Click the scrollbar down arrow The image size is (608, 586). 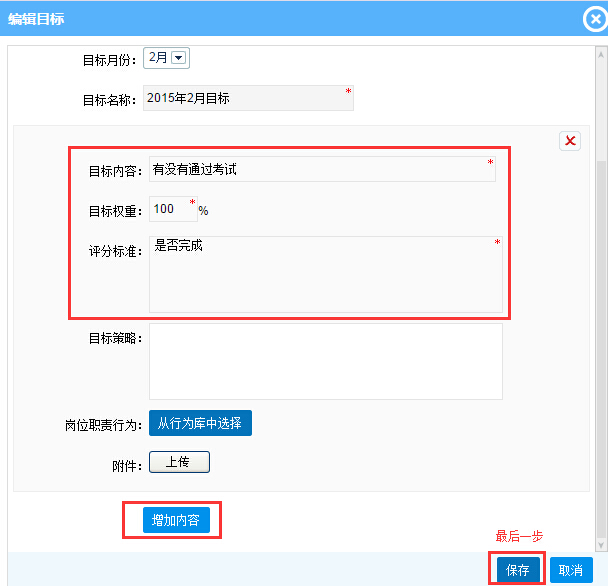click(x=601, y=545)
